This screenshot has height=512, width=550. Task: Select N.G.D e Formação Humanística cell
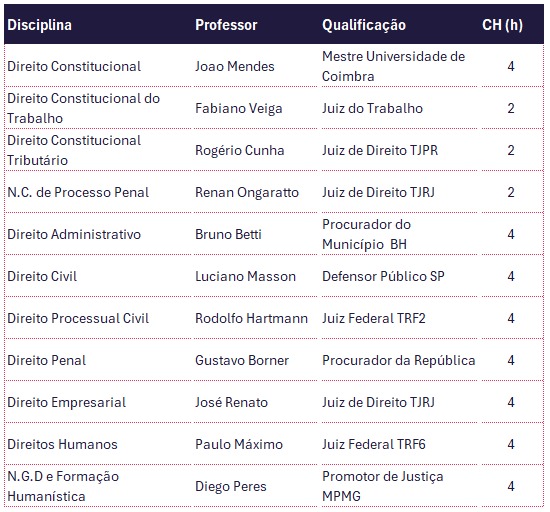point(98,486)
